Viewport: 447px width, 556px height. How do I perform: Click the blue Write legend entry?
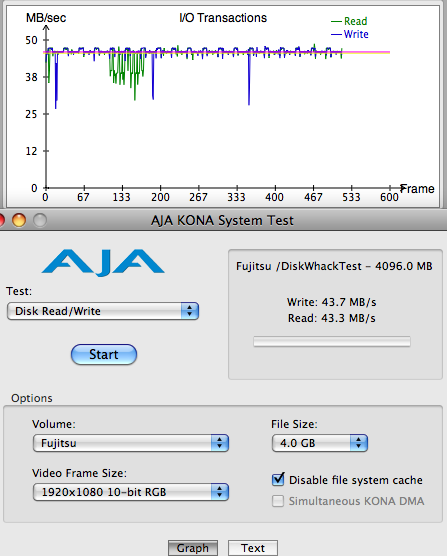pos(350,34)
